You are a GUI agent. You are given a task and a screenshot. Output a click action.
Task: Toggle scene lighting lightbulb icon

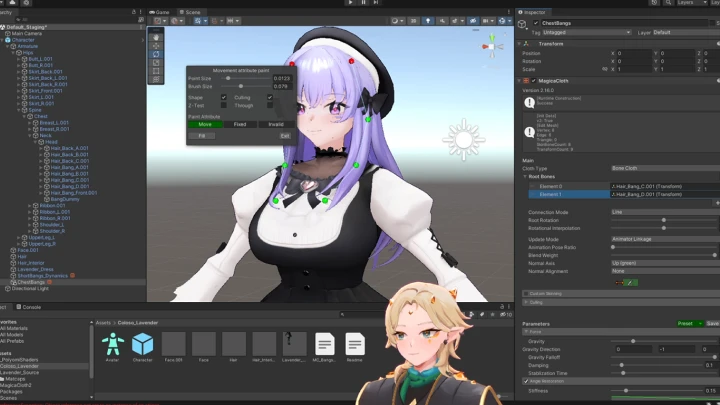428,21
